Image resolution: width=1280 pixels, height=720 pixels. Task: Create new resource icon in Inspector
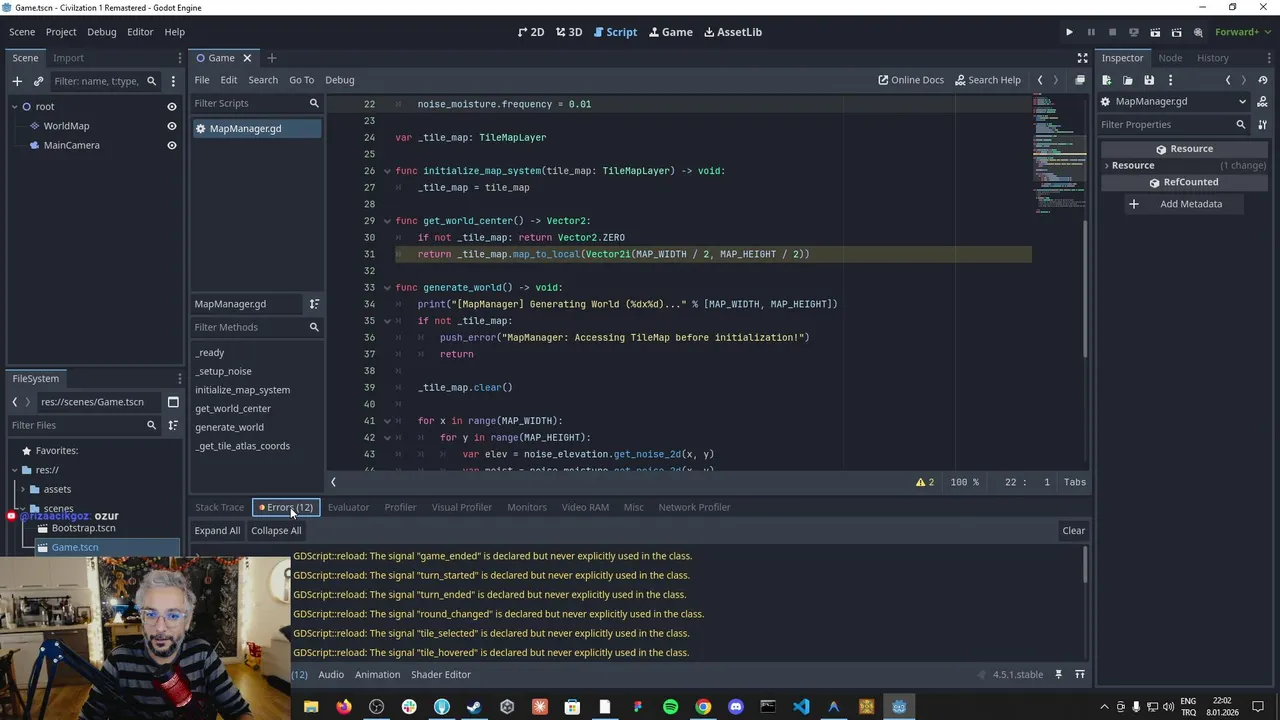[1107, 80]
